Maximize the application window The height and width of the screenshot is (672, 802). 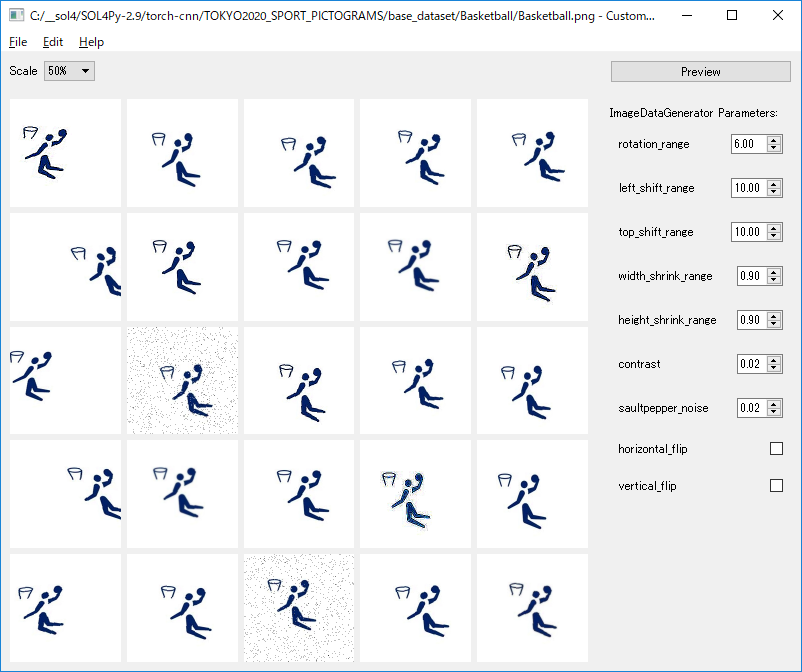coord(732,15)
